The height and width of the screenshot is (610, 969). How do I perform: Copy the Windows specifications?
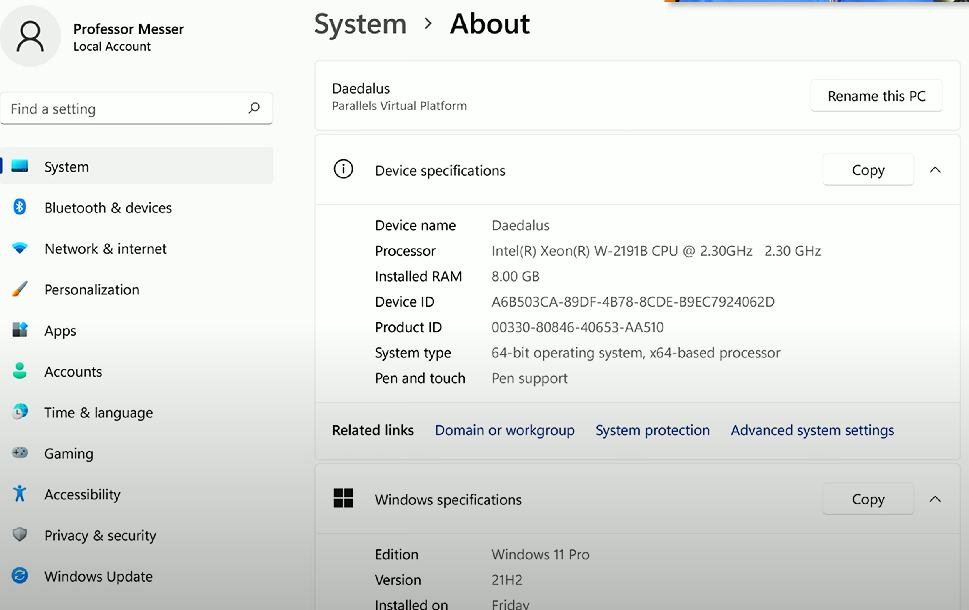point(868,499)
